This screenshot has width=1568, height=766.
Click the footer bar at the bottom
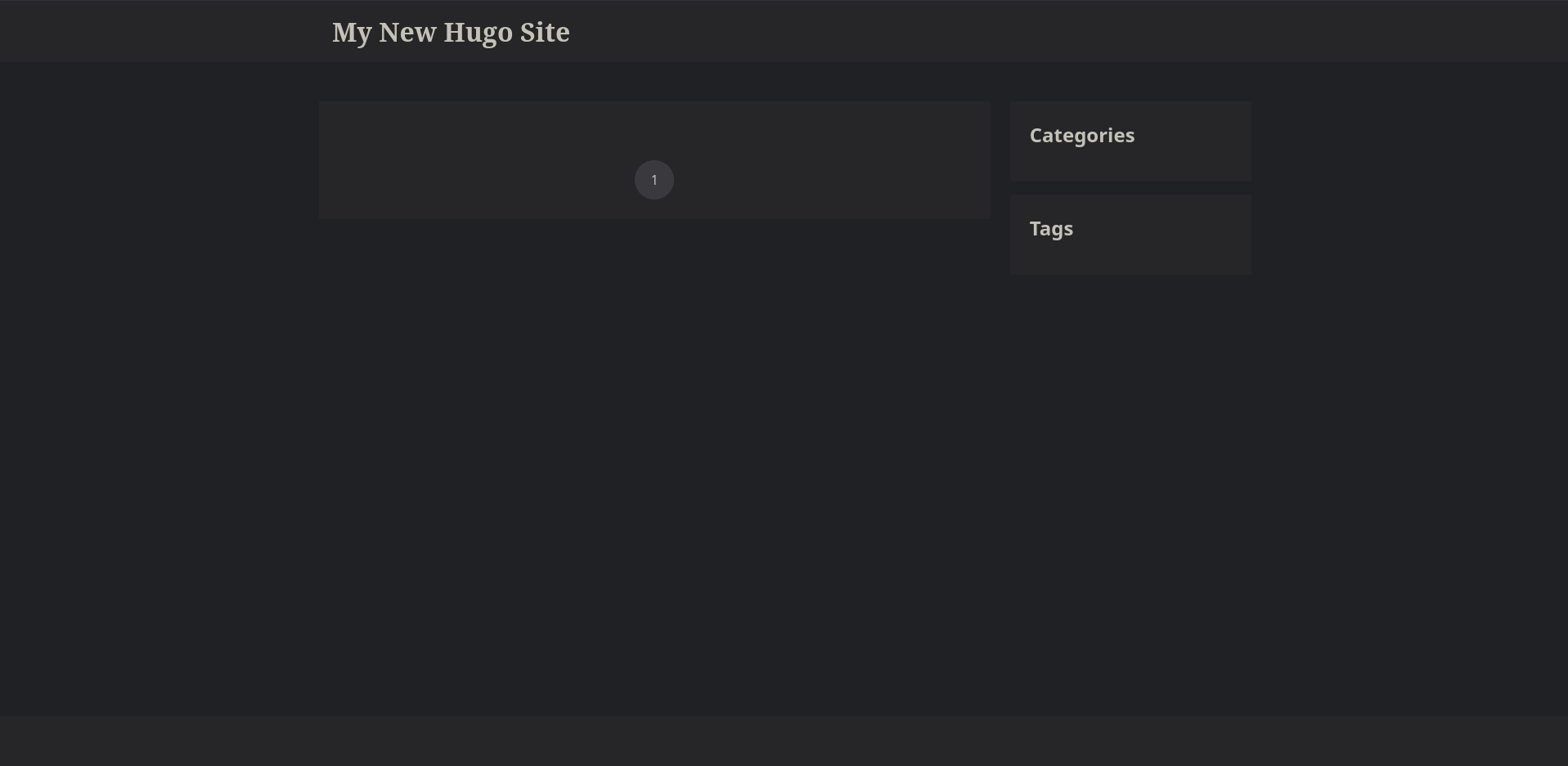pos(784,741)
